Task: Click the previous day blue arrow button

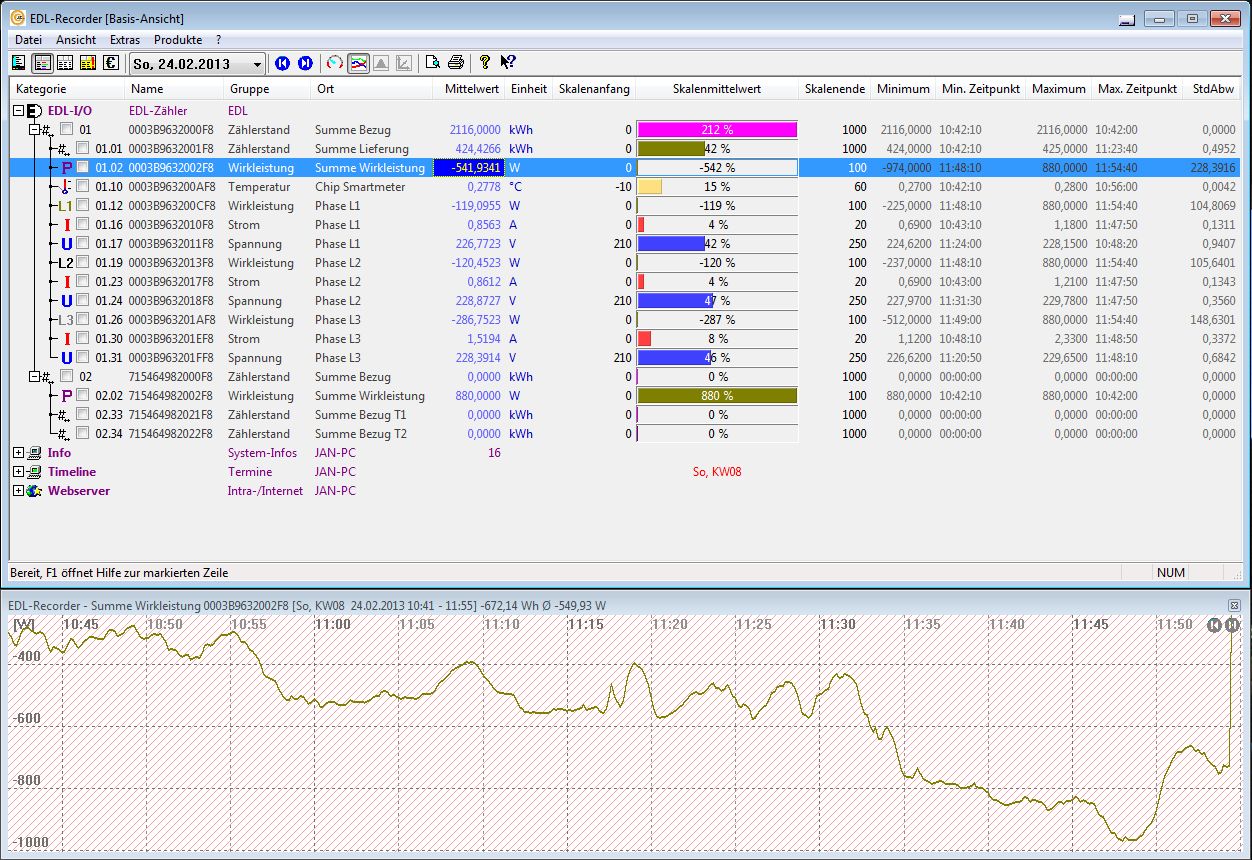Action: (282, 63)
